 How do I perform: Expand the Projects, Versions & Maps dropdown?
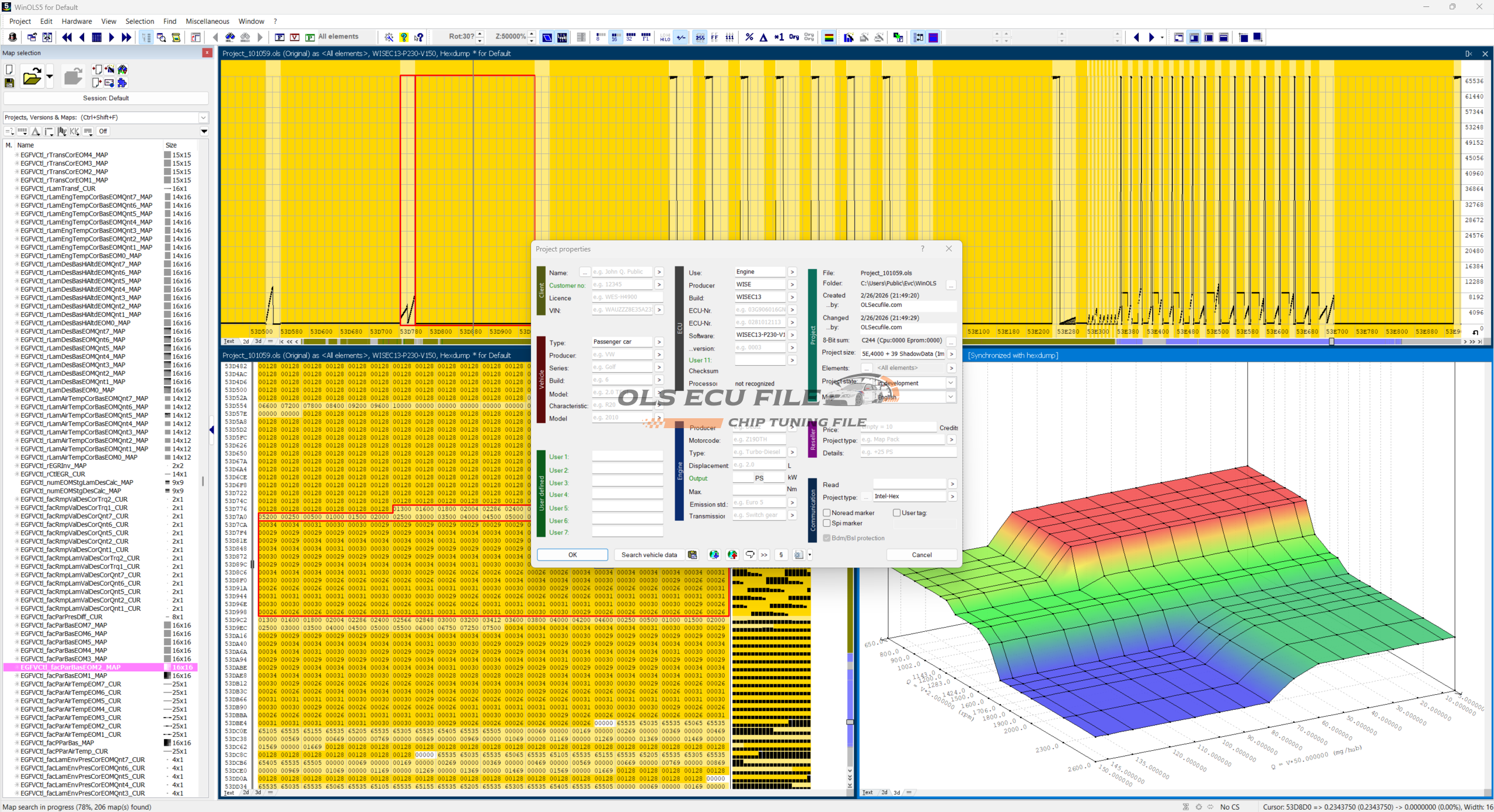(203, 118)
